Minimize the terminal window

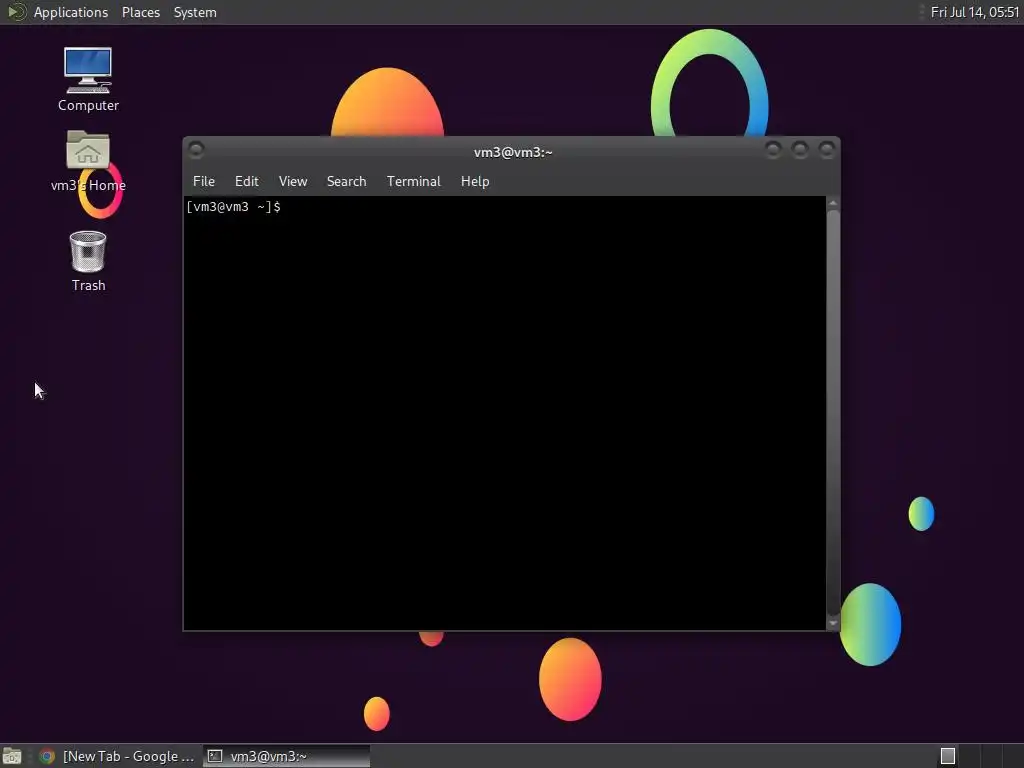[x=773, y=150]
